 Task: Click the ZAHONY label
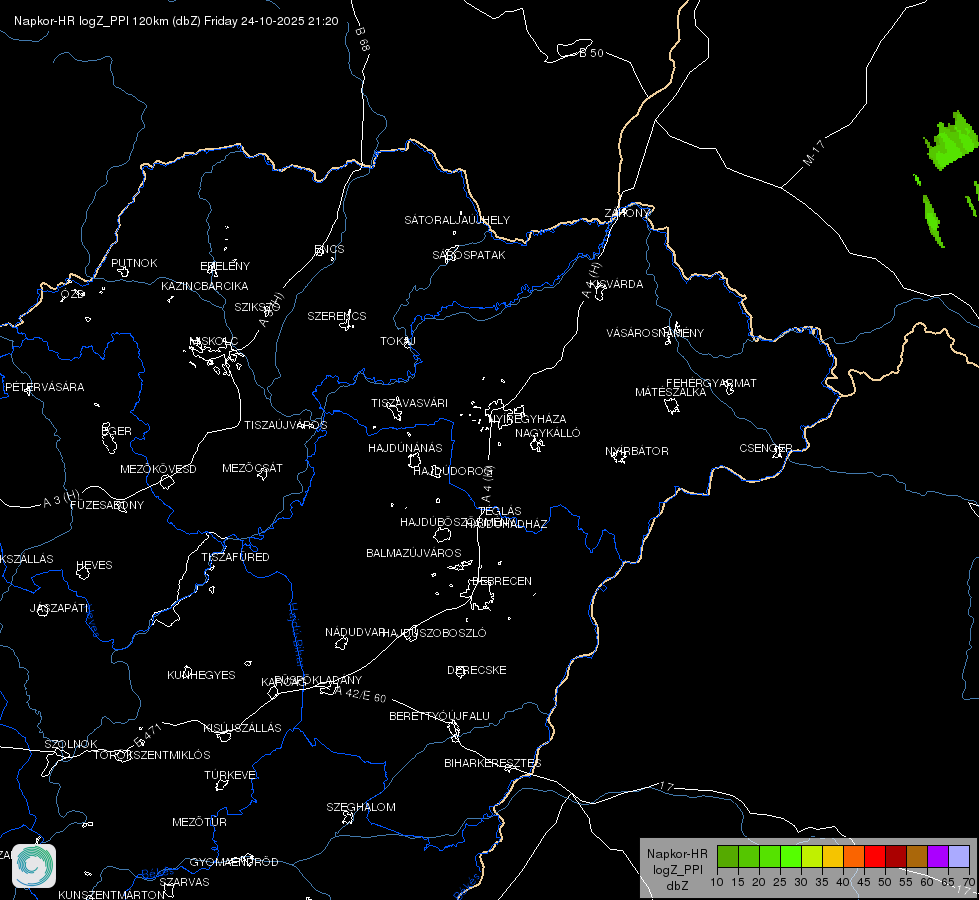(627, 213)
